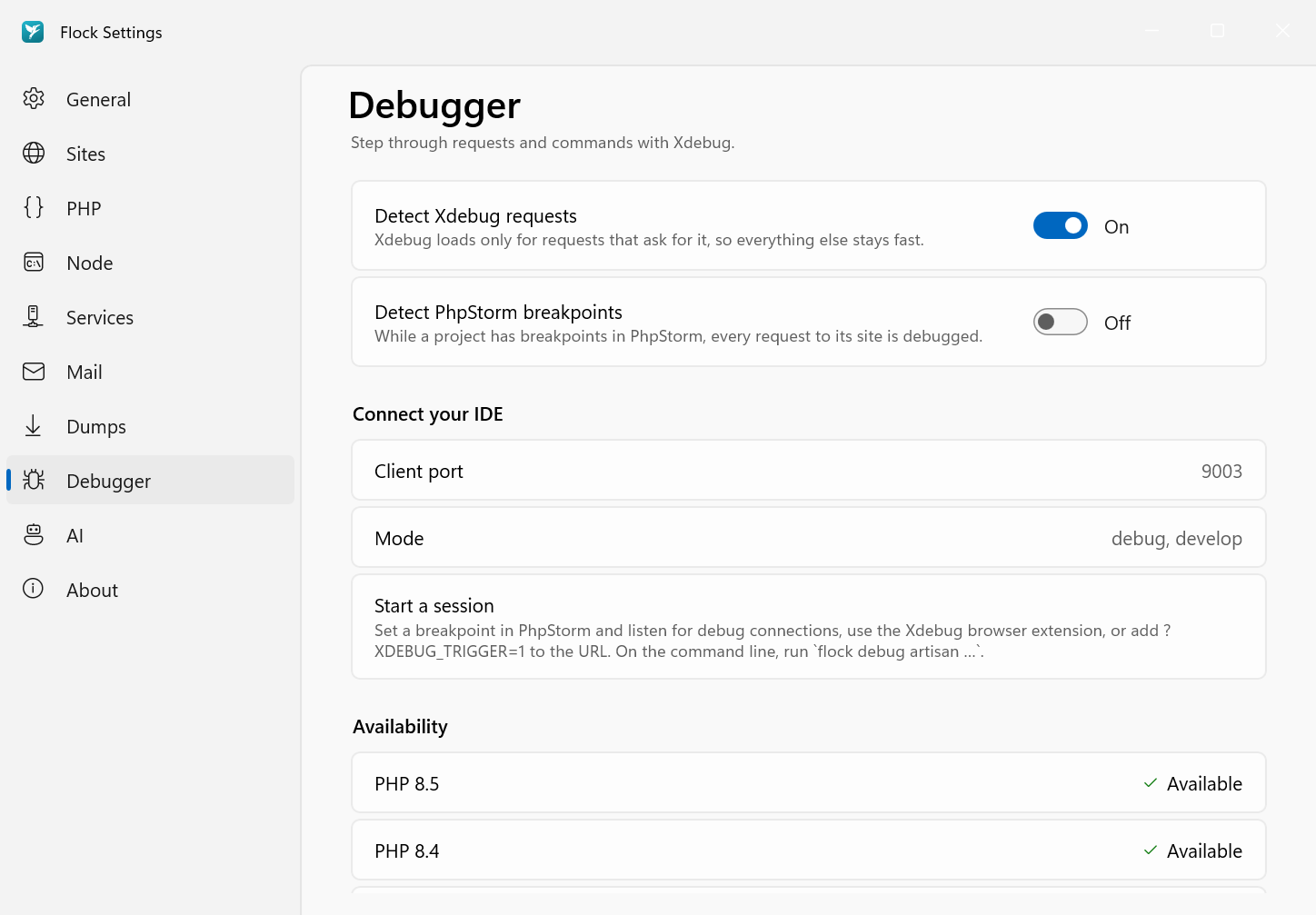Click the Flock Settings window title
Viewport: 1316px width, 915px height.
pos(111,32)
